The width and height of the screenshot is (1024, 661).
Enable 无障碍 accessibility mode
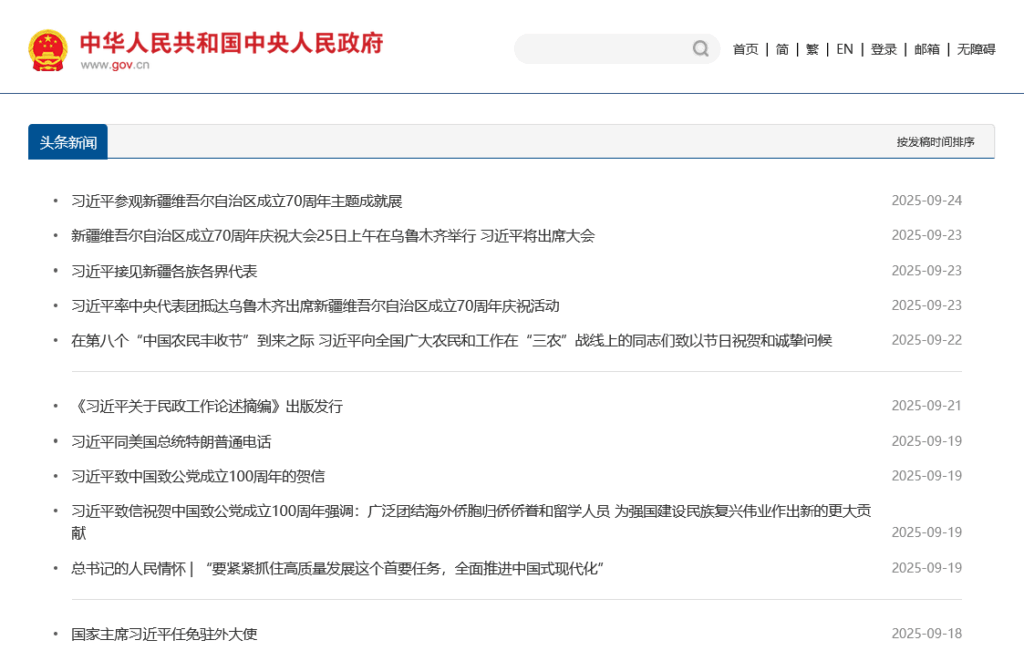click(975, 49)
